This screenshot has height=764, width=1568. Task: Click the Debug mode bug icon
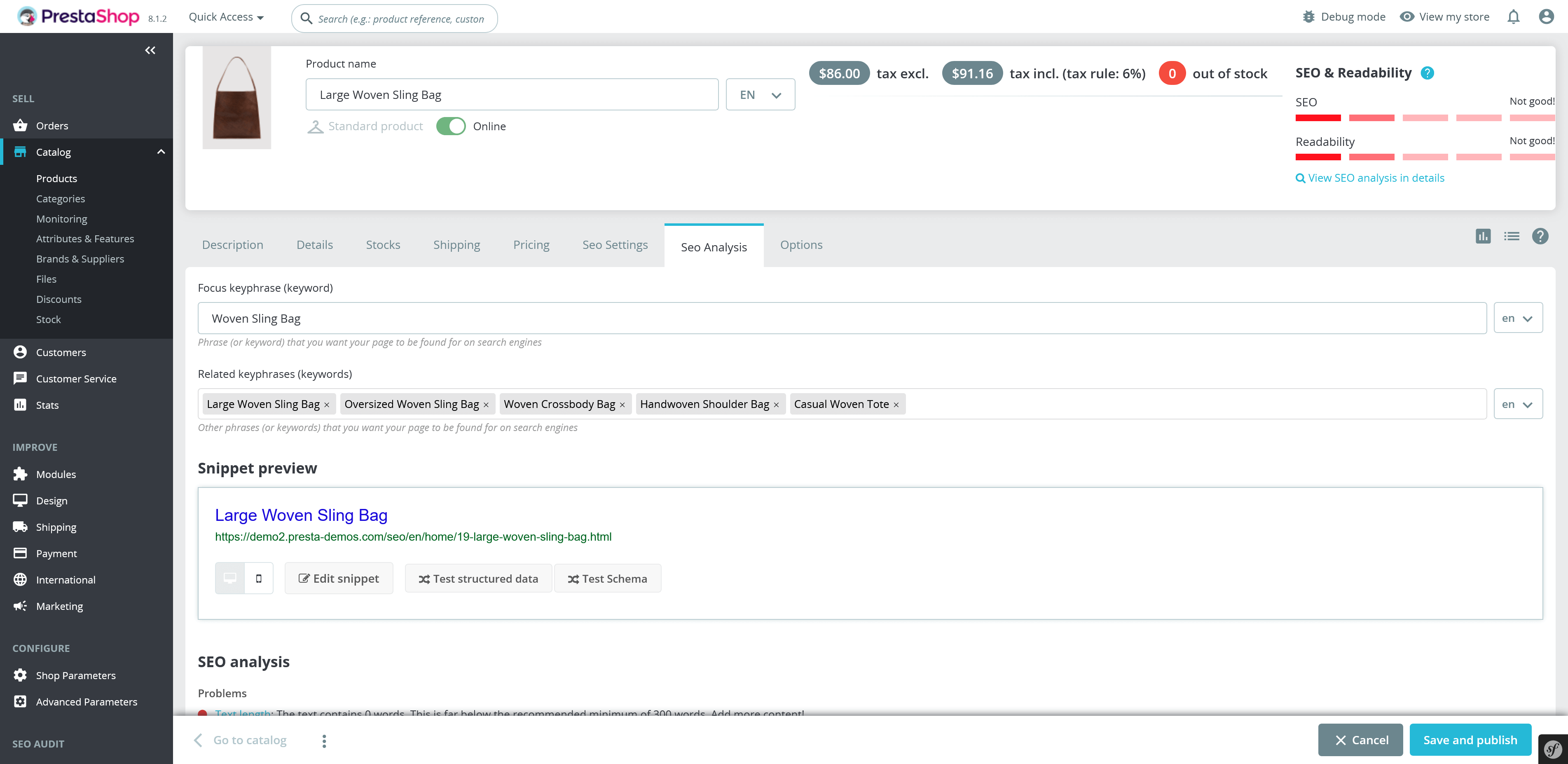click(x=1308, y=17)
